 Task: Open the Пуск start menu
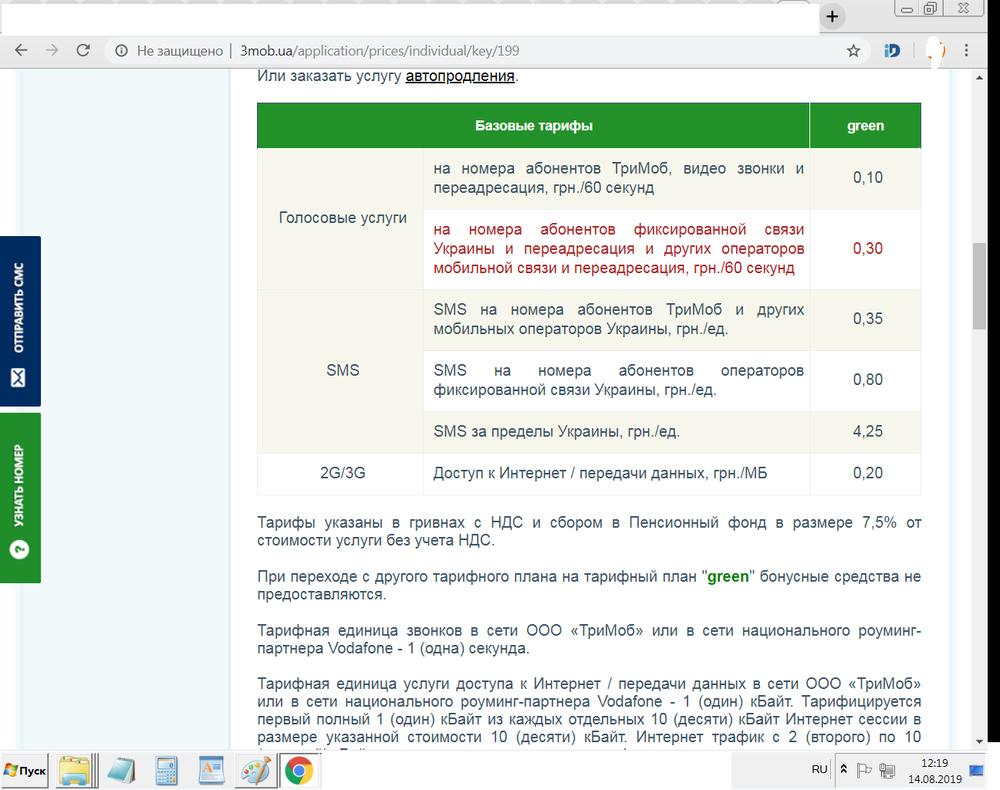coord(25,770)
